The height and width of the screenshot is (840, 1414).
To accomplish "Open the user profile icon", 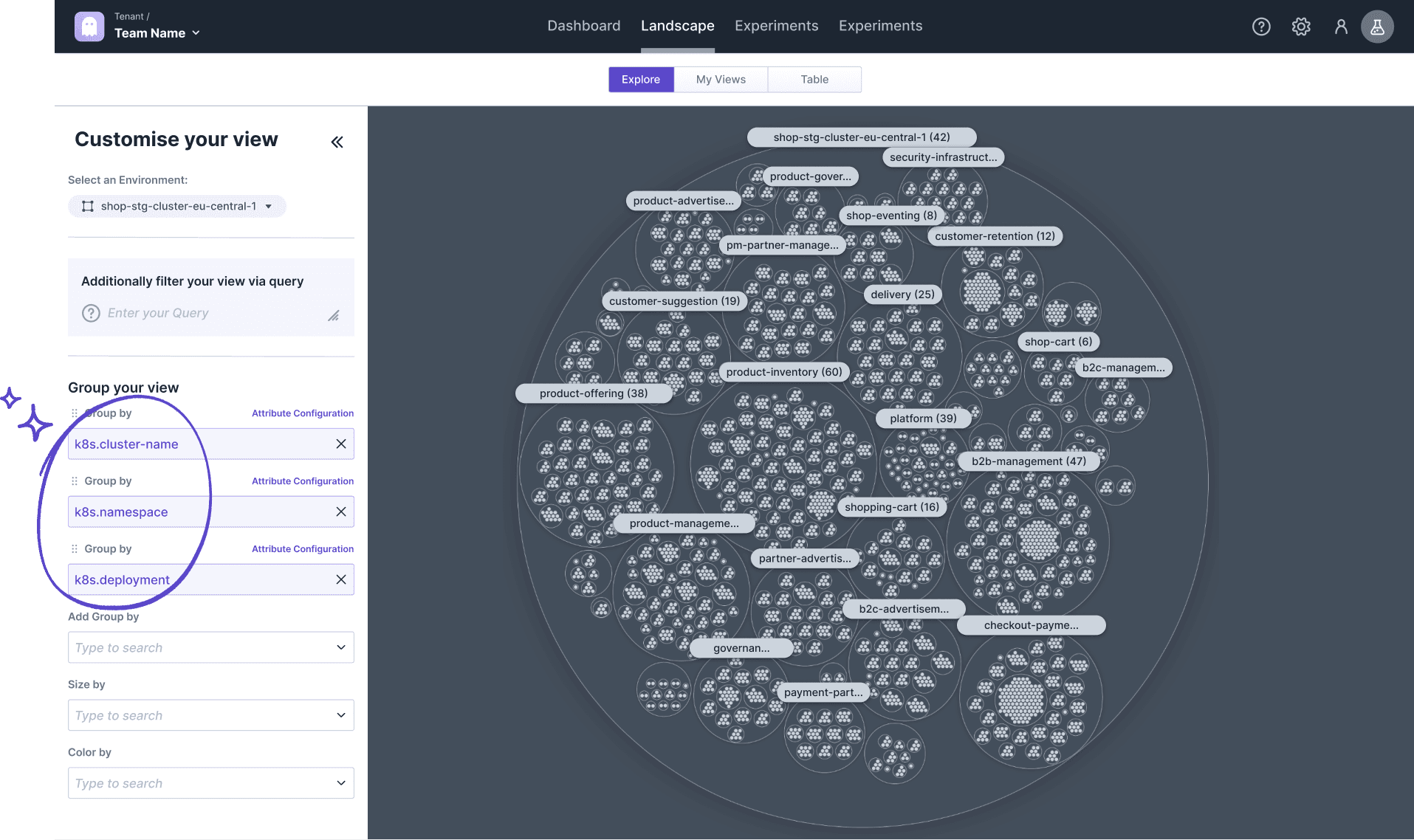I will [x=1341, y=27].
